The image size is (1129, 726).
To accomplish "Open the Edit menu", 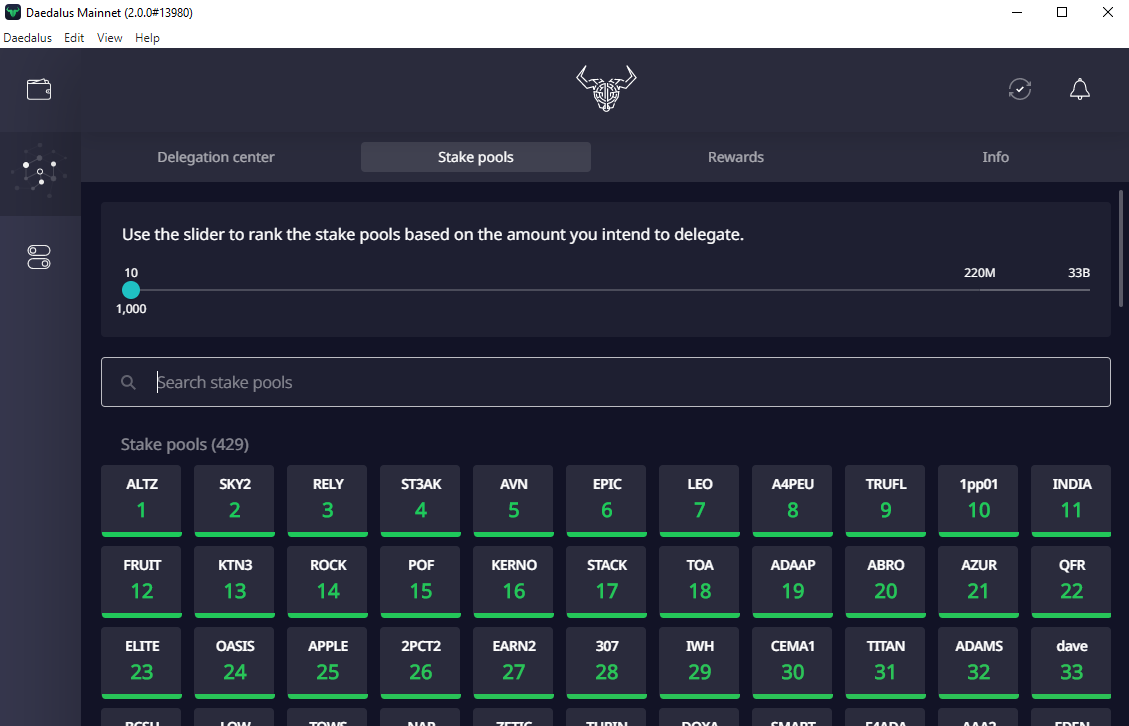I will pos(74,37).
